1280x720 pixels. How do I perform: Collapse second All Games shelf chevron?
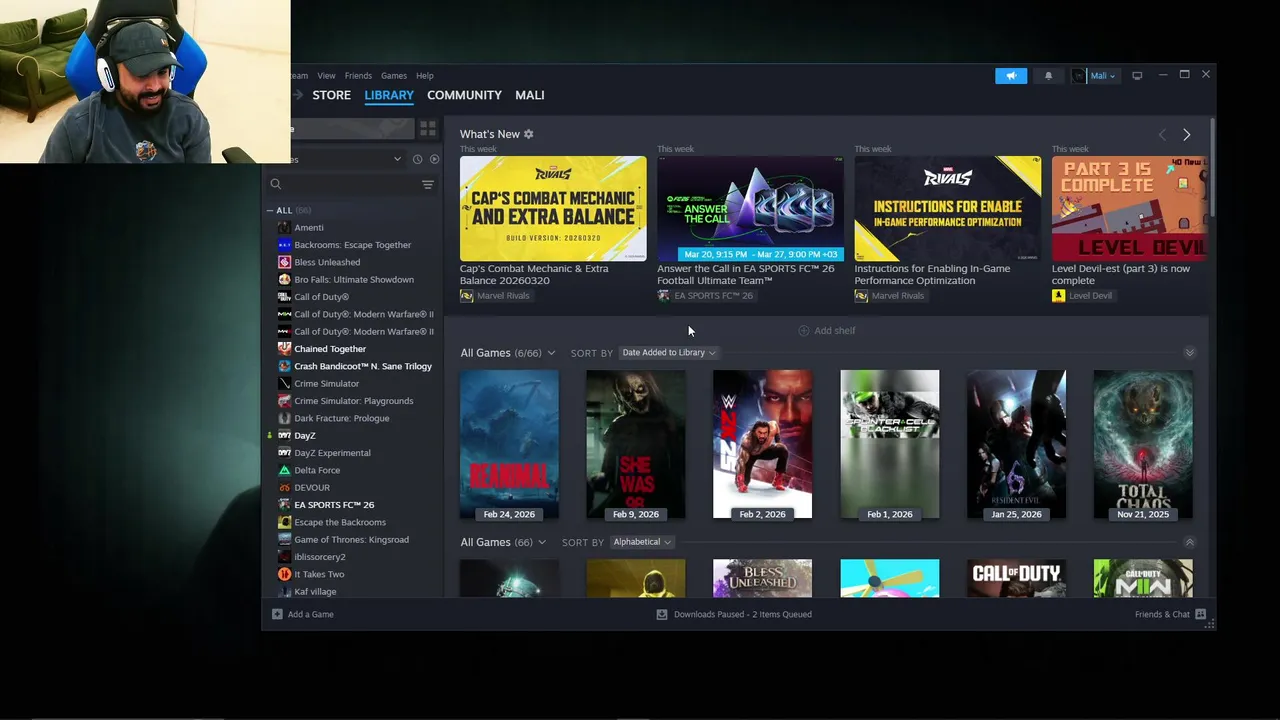click(x=1189, y=542)
